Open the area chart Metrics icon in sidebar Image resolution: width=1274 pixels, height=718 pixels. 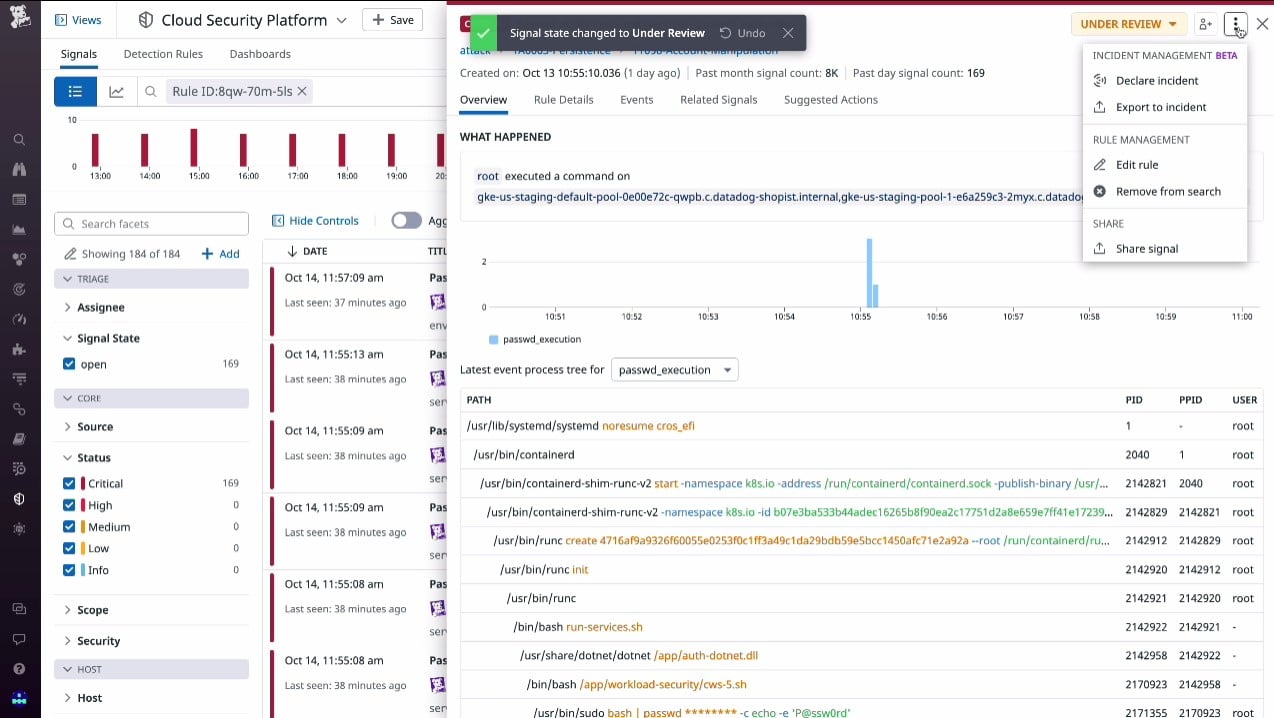click(x=19, y=230)
